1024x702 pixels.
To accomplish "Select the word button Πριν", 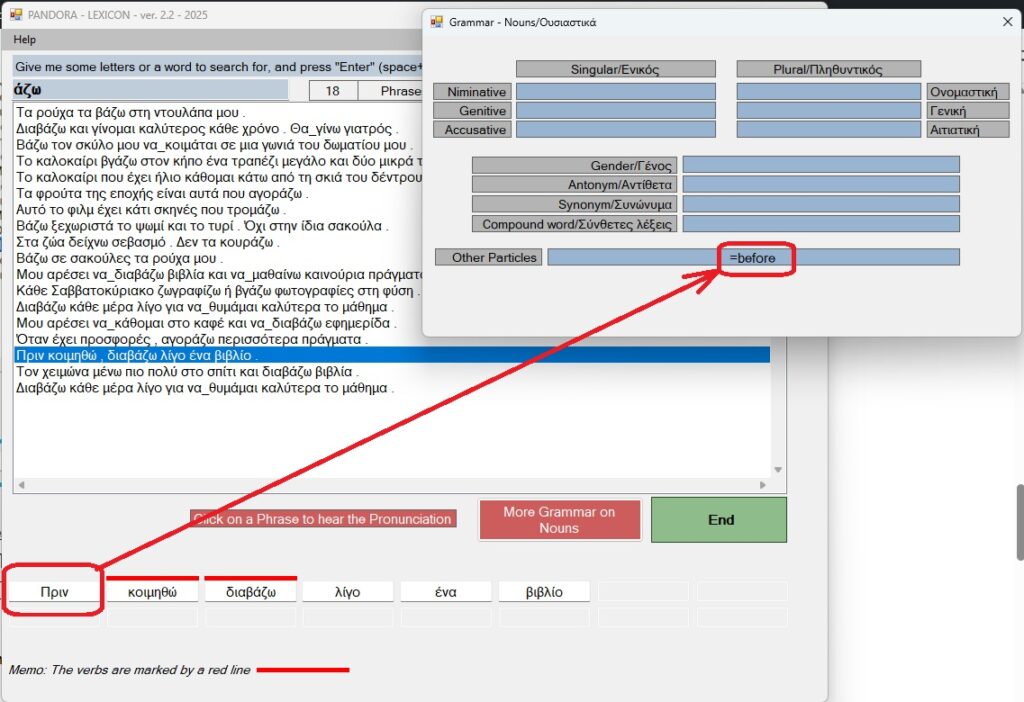I will pyautogui.click(x=54, y=592).
